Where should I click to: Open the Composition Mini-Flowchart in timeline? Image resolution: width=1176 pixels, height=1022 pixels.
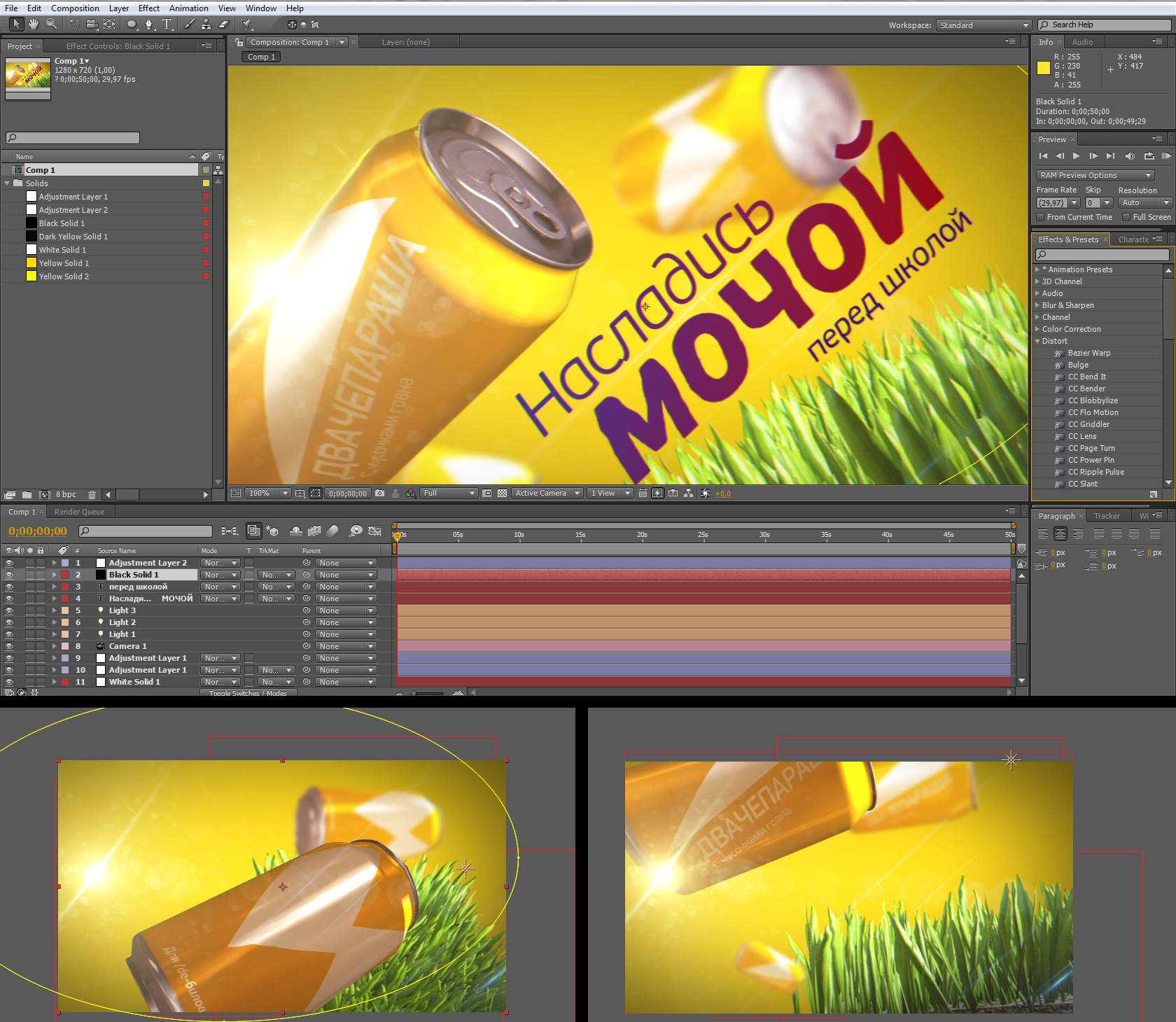click(230, 531)
